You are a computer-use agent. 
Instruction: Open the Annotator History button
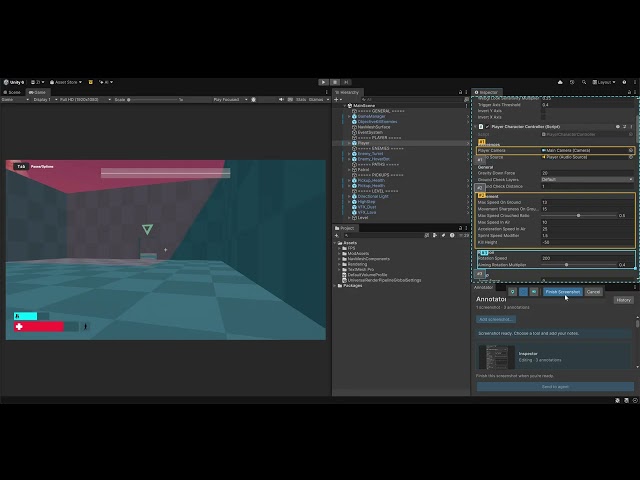coord(623,300)
